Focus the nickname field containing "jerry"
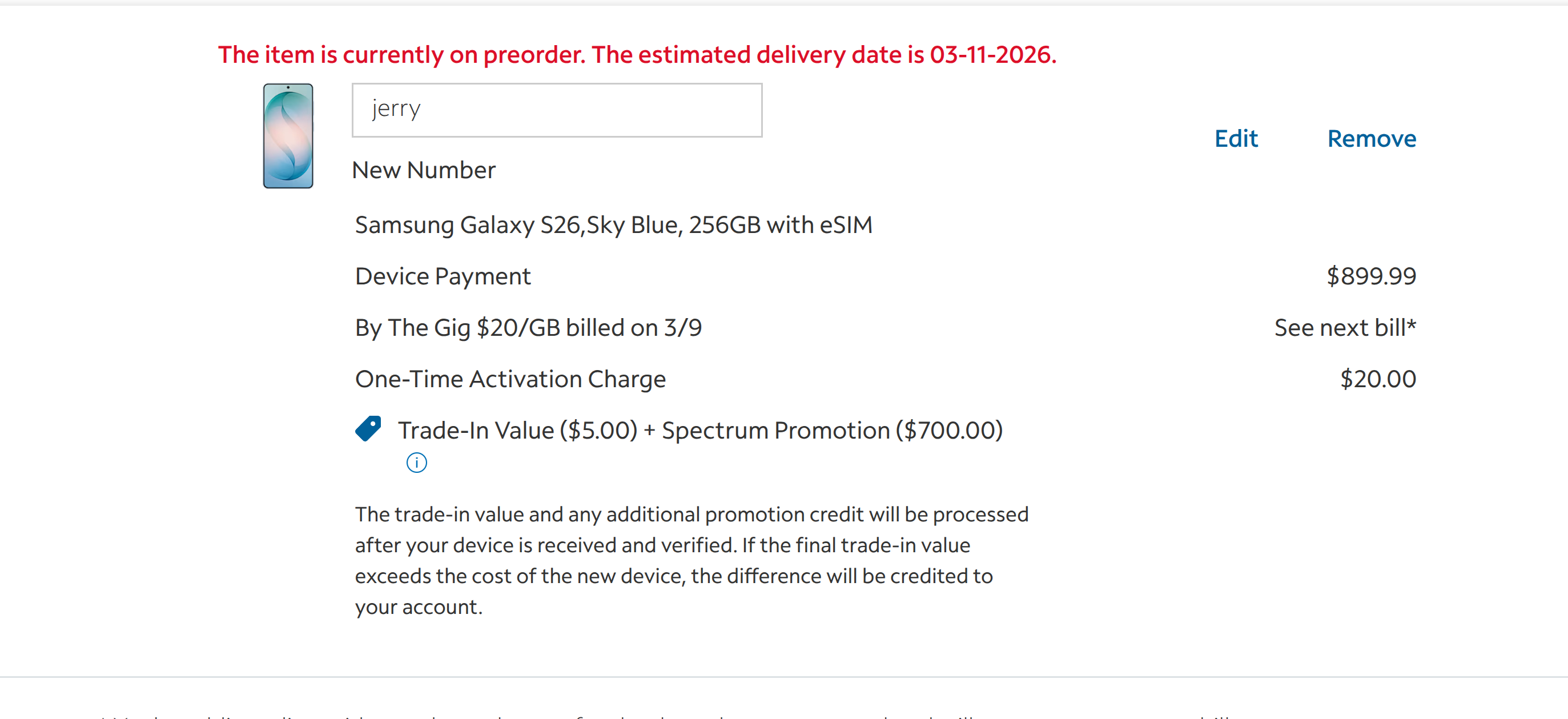The width and height of the screenshot is (1568, 719). pos(556,110)
